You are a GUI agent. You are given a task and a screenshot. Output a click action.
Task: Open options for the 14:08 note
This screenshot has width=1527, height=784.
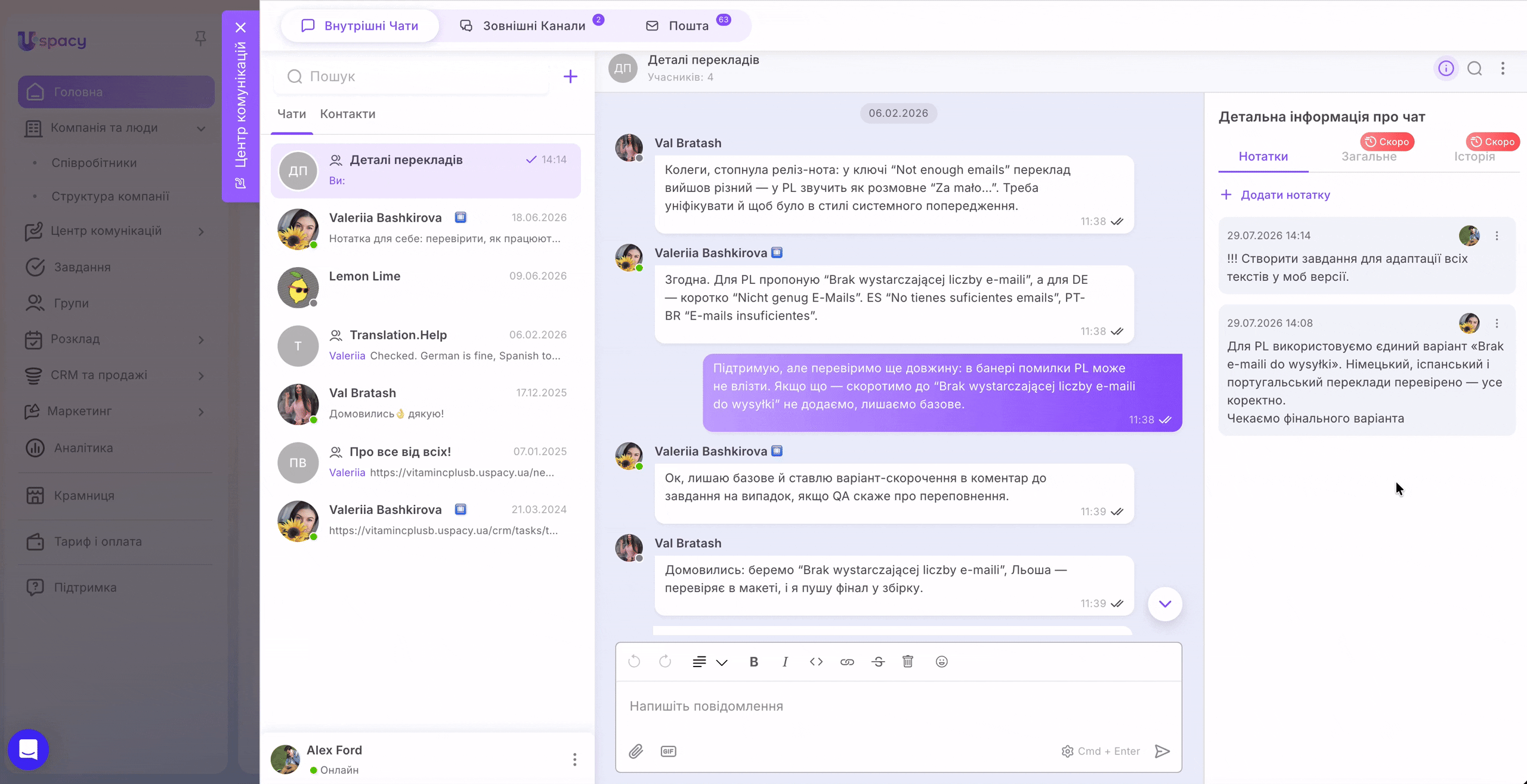click(1497, 323)
